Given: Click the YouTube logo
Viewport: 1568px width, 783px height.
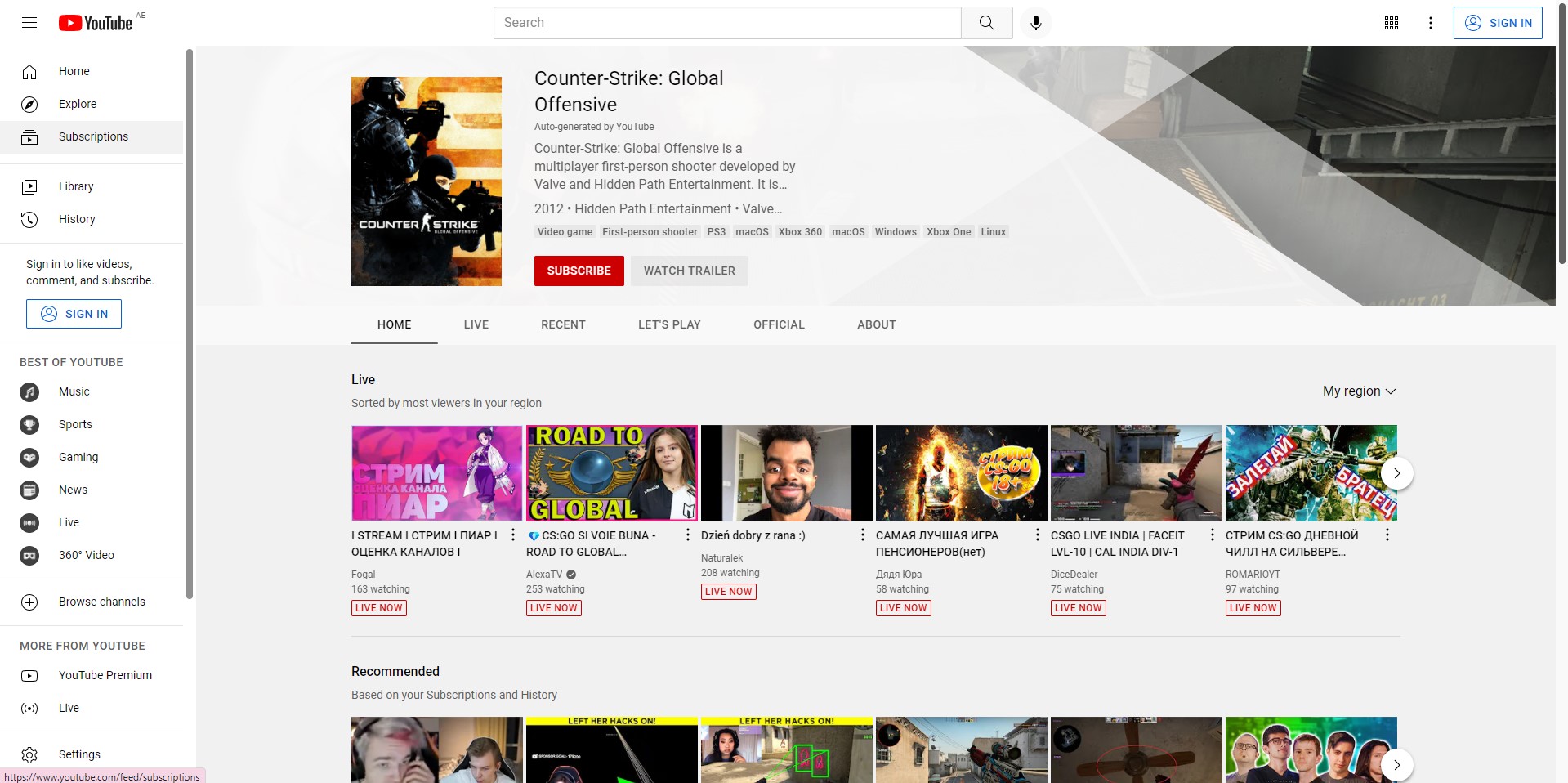Looking at the screenshot, I should pyautogui.click(x=96, y=23).
